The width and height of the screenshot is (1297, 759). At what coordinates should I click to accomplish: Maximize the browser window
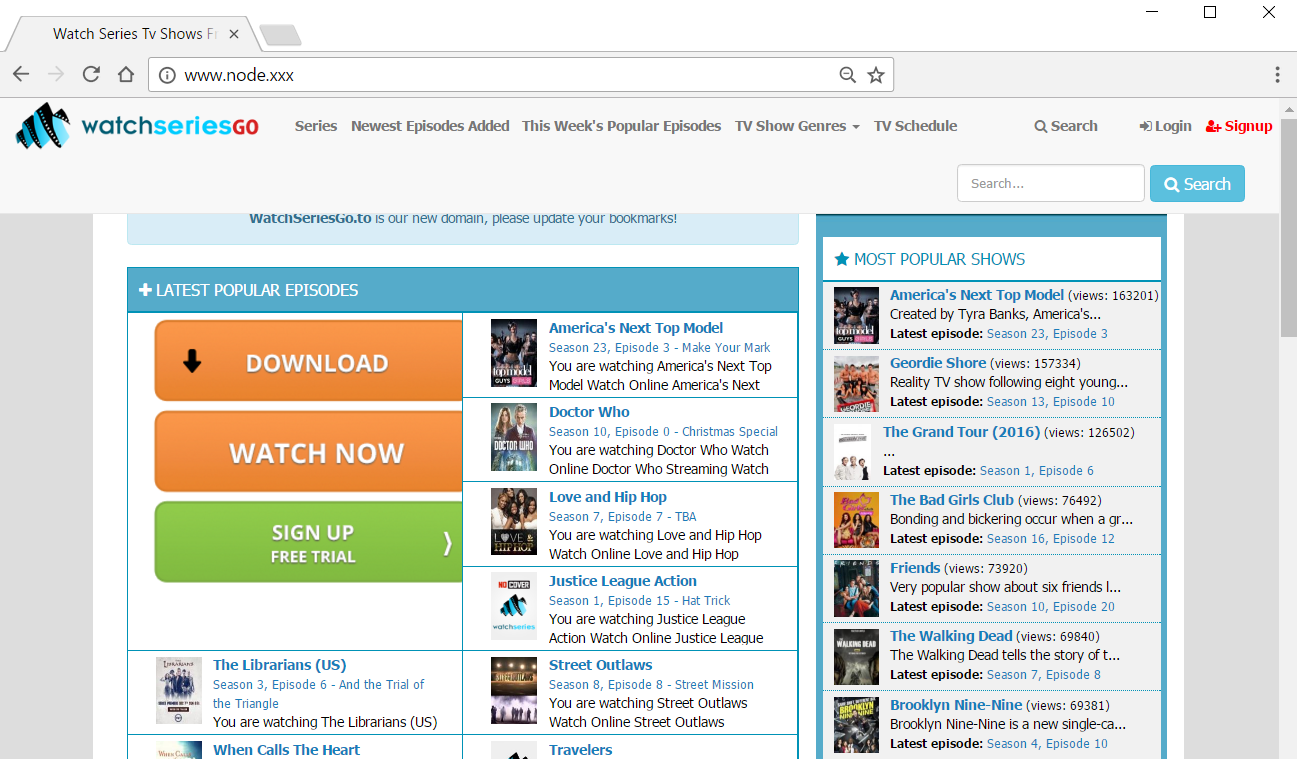pyautogui.click(x=1210, y=12)
